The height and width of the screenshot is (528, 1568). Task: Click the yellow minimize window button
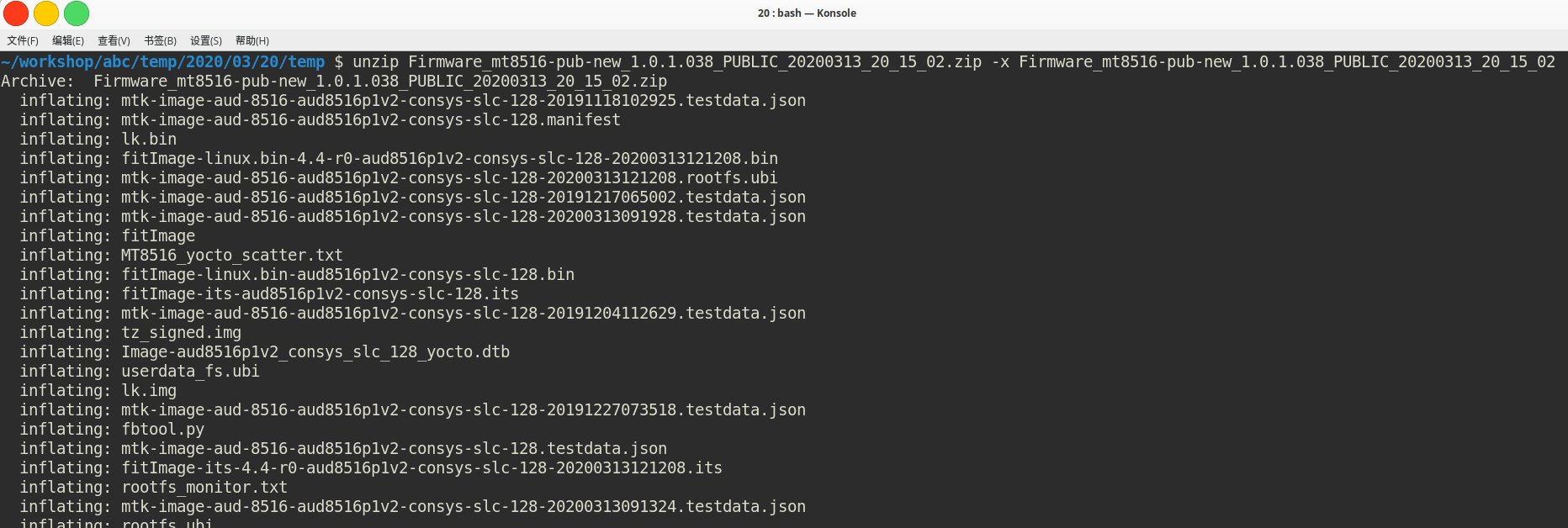(46, 13)
